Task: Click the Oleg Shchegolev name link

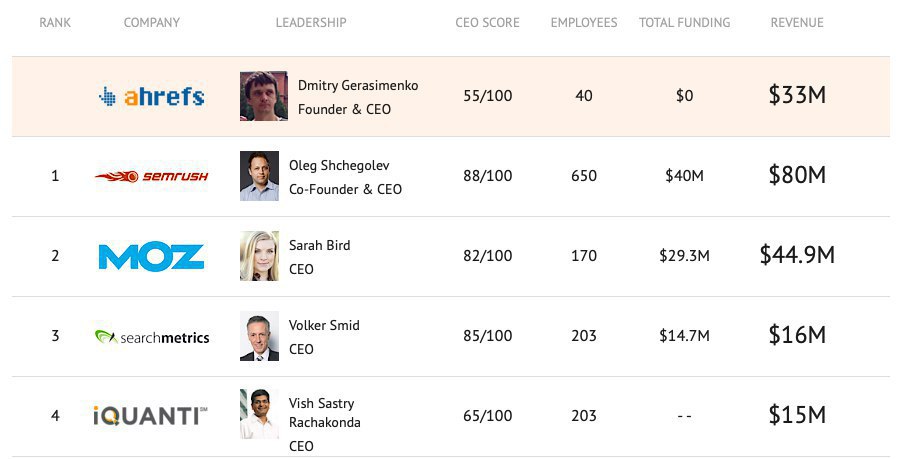Action: [339, 165]
